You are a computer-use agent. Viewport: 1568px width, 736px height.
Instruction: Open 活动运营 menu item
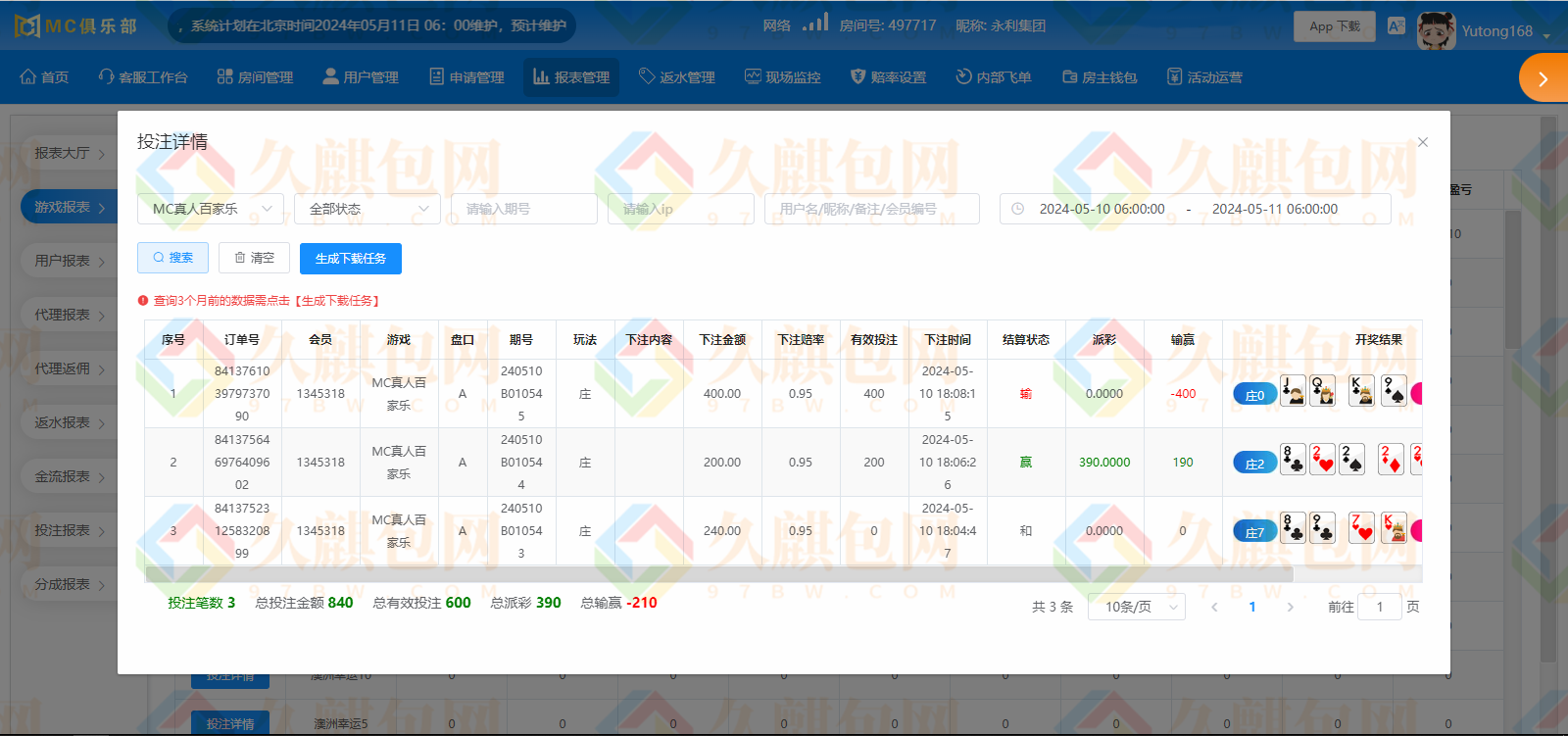[1204, 77]
